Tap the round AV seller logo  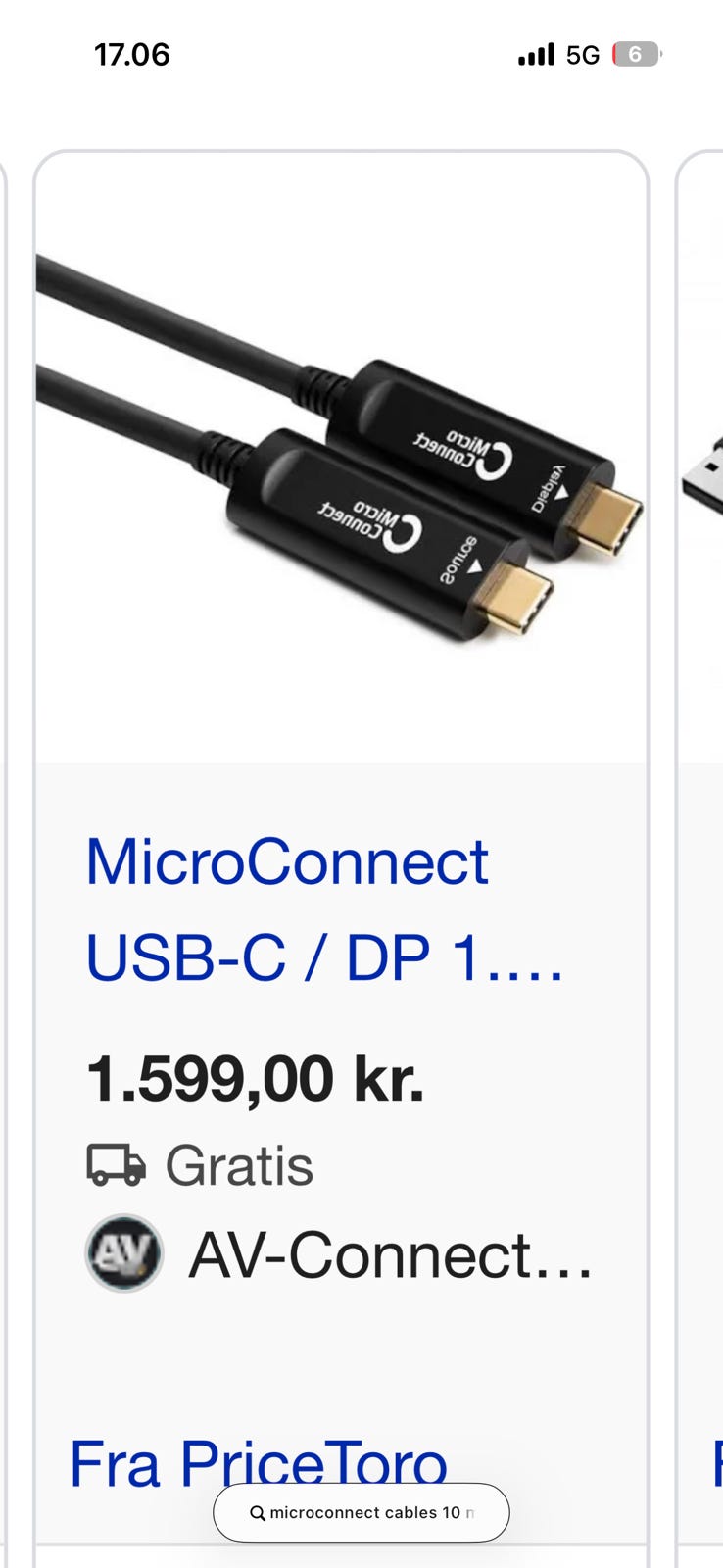click(x=124, y=1253)
